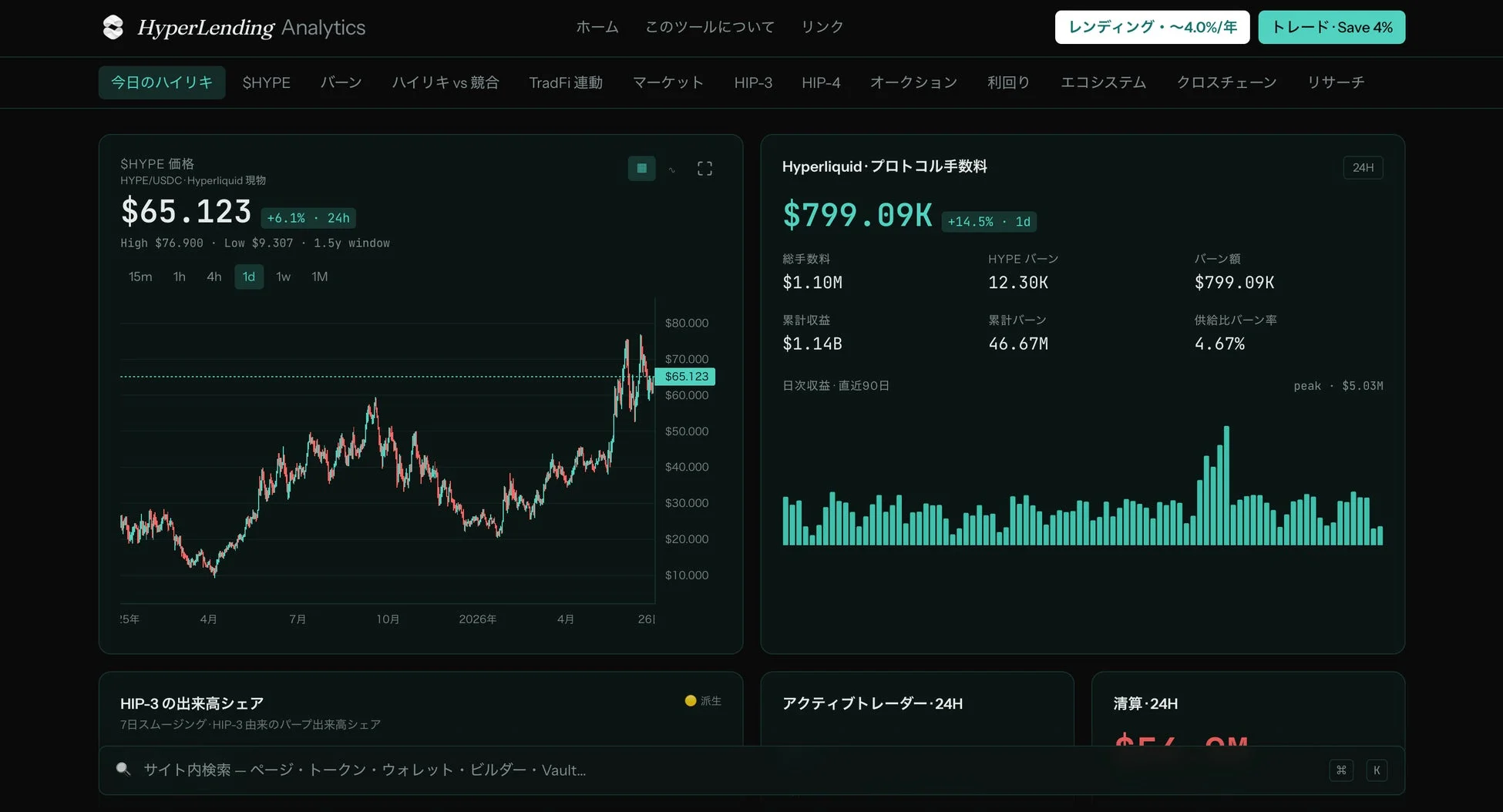Open the クロスチェーン tab
Viewport: 1503px width, 812px height.
tap(1226, 82)
